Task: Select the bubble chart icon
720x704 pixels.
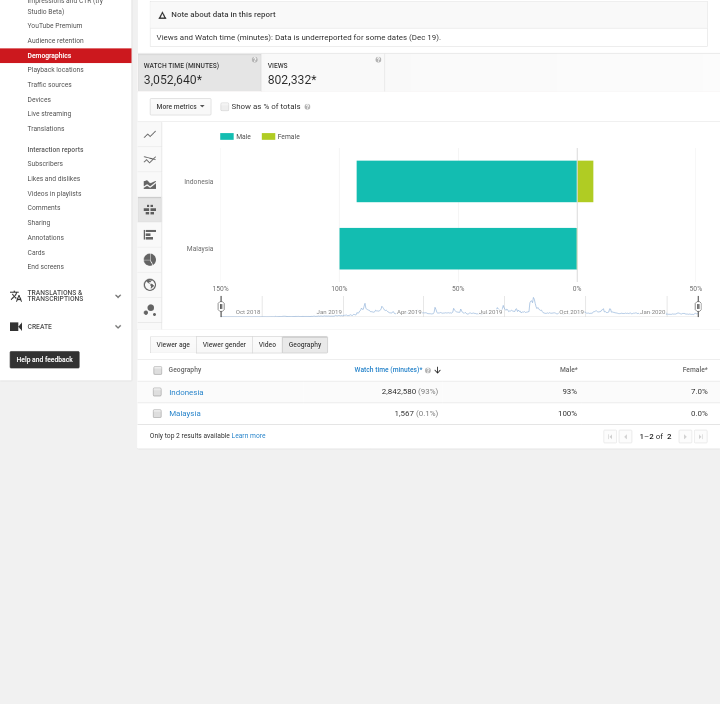Action: (149, 310)
